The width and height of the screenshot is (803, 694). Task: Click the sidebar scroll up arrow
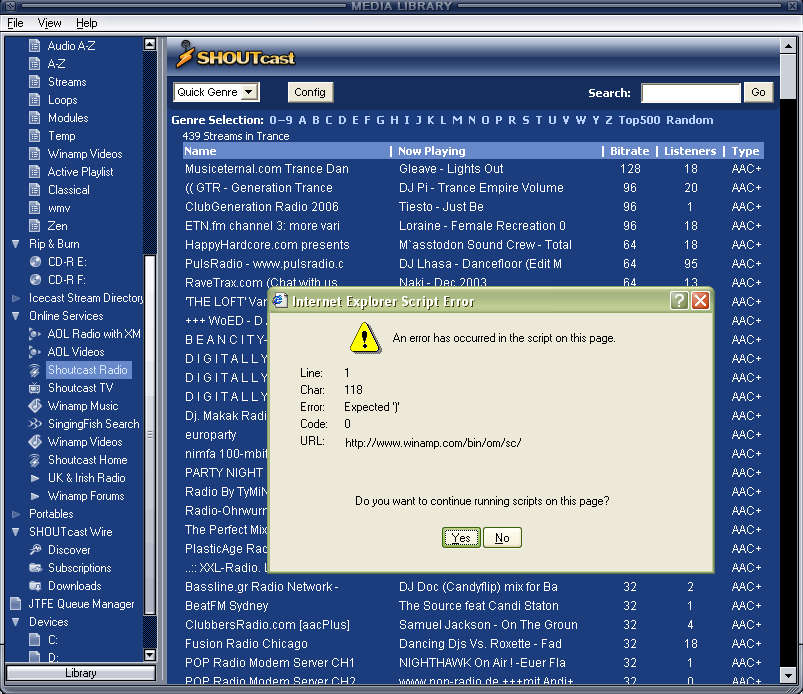(150, 45)
